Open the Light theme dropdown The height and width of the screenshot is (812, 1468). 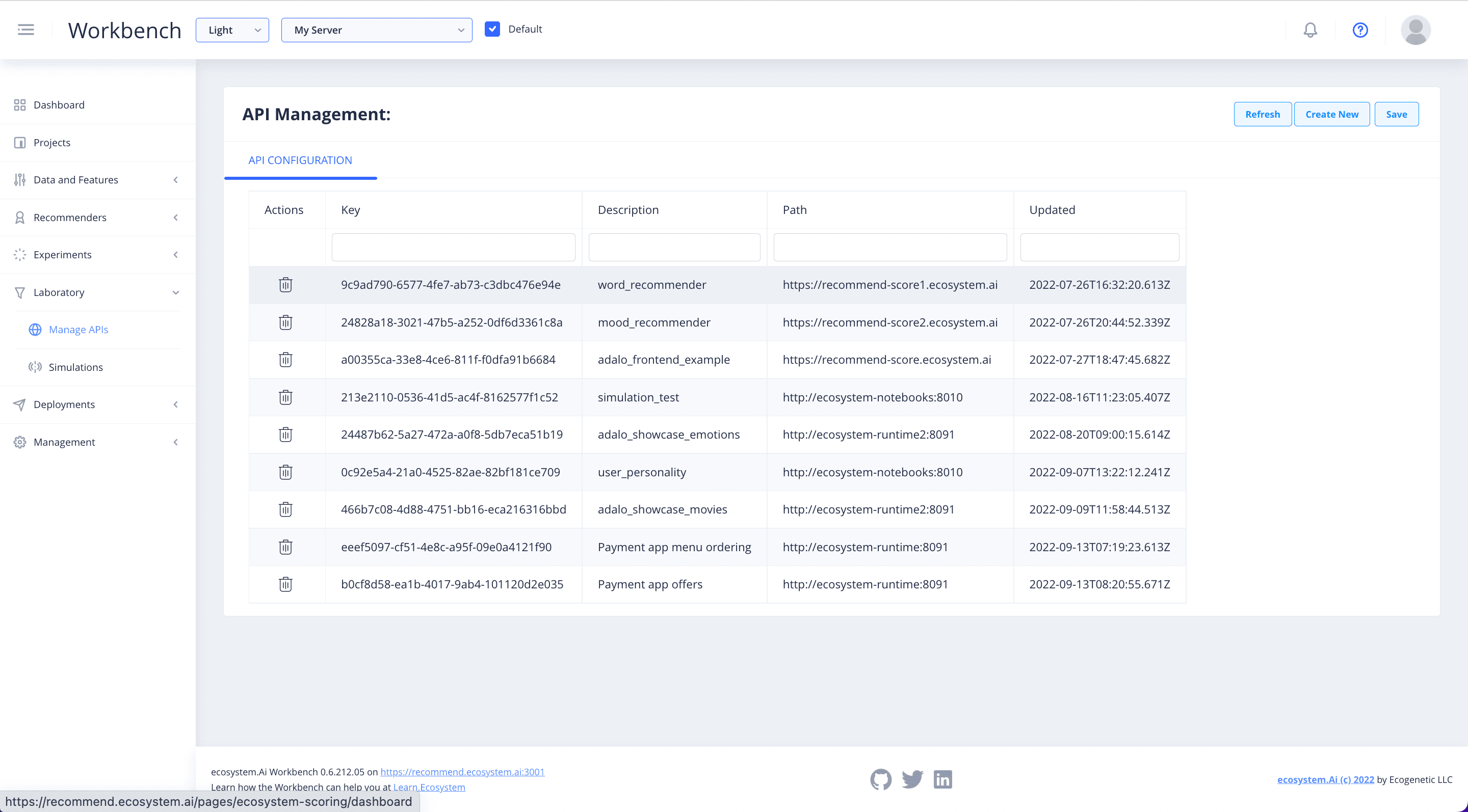click(x=231, y=30)
